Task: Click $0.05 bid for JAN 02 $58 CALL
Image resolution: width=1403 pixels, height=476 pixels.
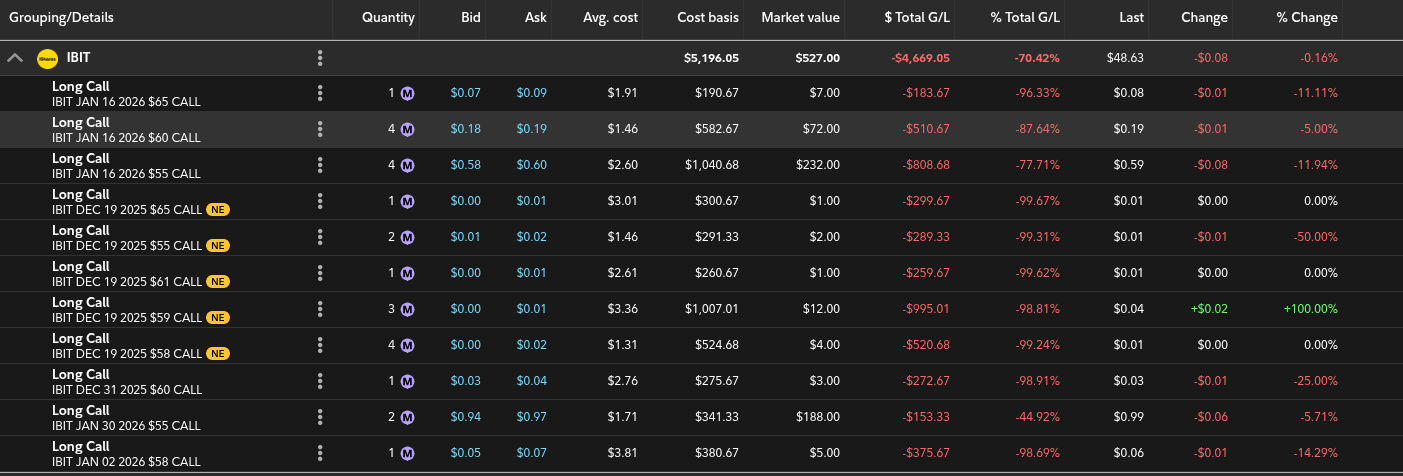Action: click(465, 453)
